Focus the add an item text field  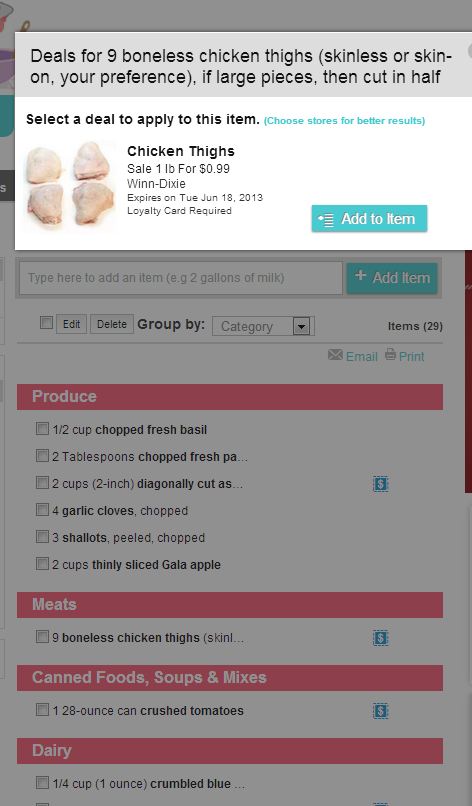[x=180, y=278]
